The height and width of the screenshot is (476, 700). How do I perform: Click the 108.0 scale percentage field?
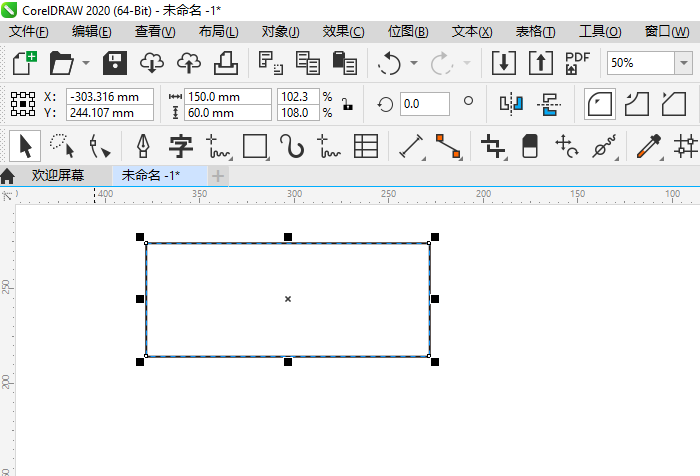click(x=298, y=113)
